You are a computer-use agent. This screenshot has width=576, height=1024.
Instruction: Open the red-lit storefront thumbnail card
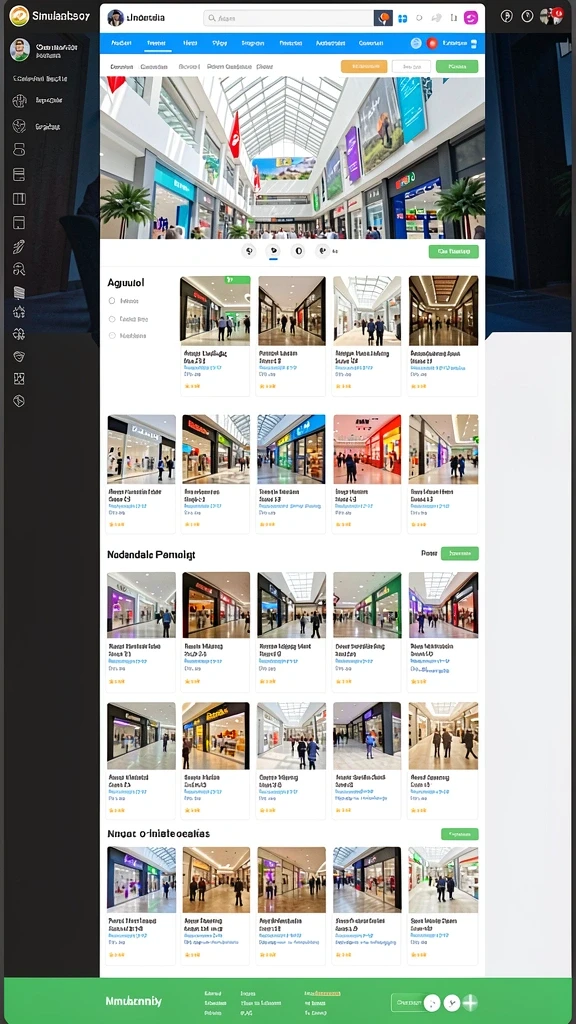(x=367, y=449)
